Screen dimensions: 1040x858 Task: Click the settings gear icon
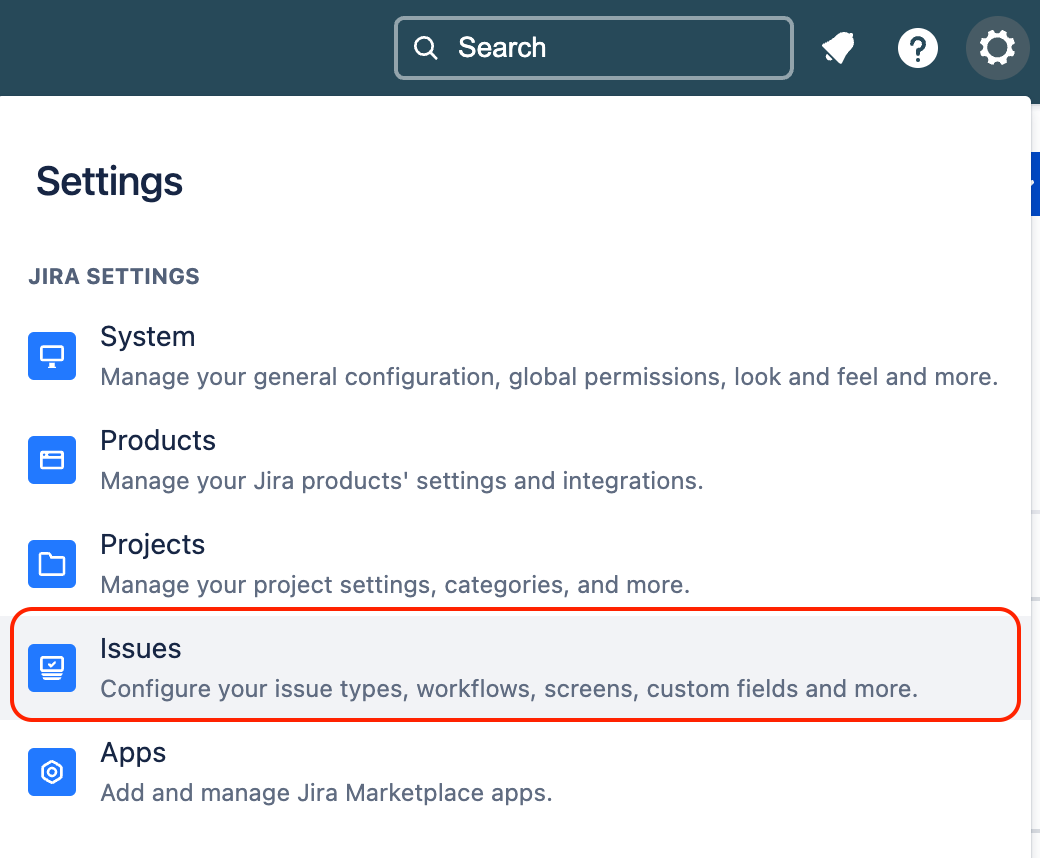pyautogui.click(x=997, y=48)
